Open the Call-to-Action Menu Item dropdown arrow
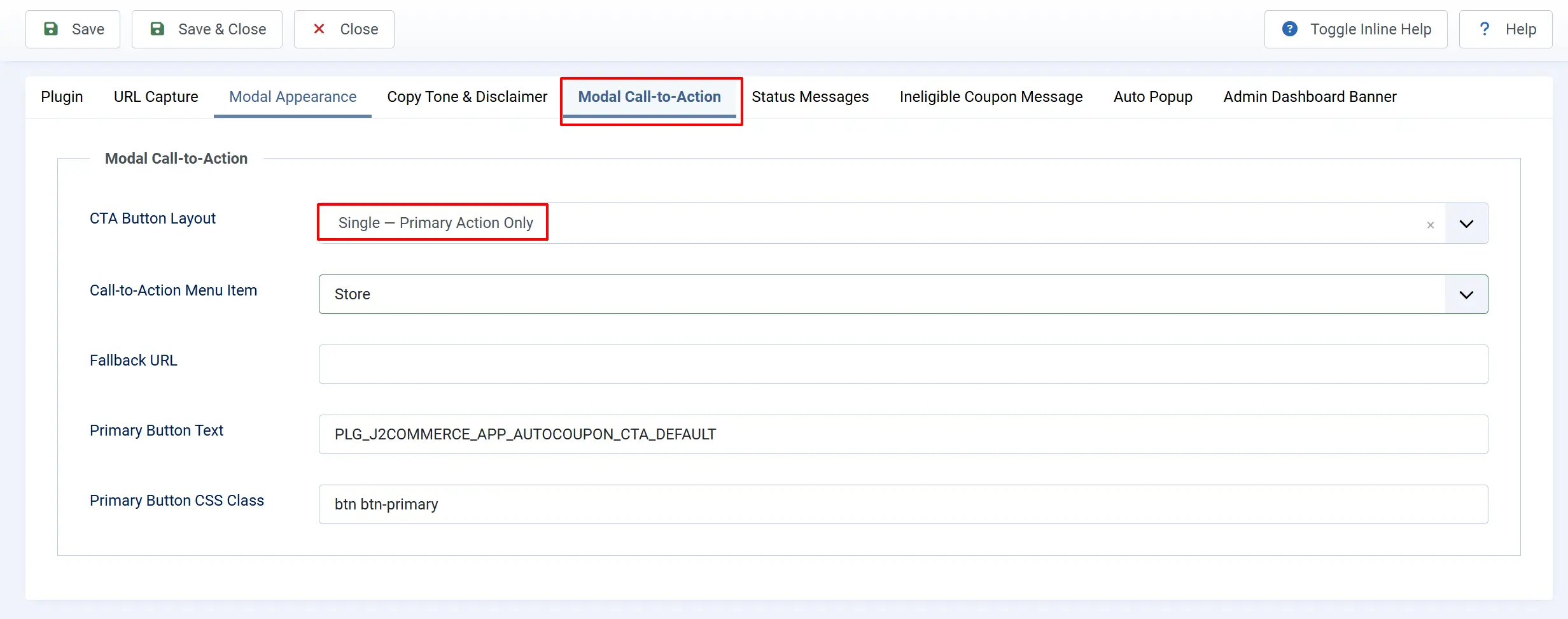 pyautogui.click(x=1466, y=294)
